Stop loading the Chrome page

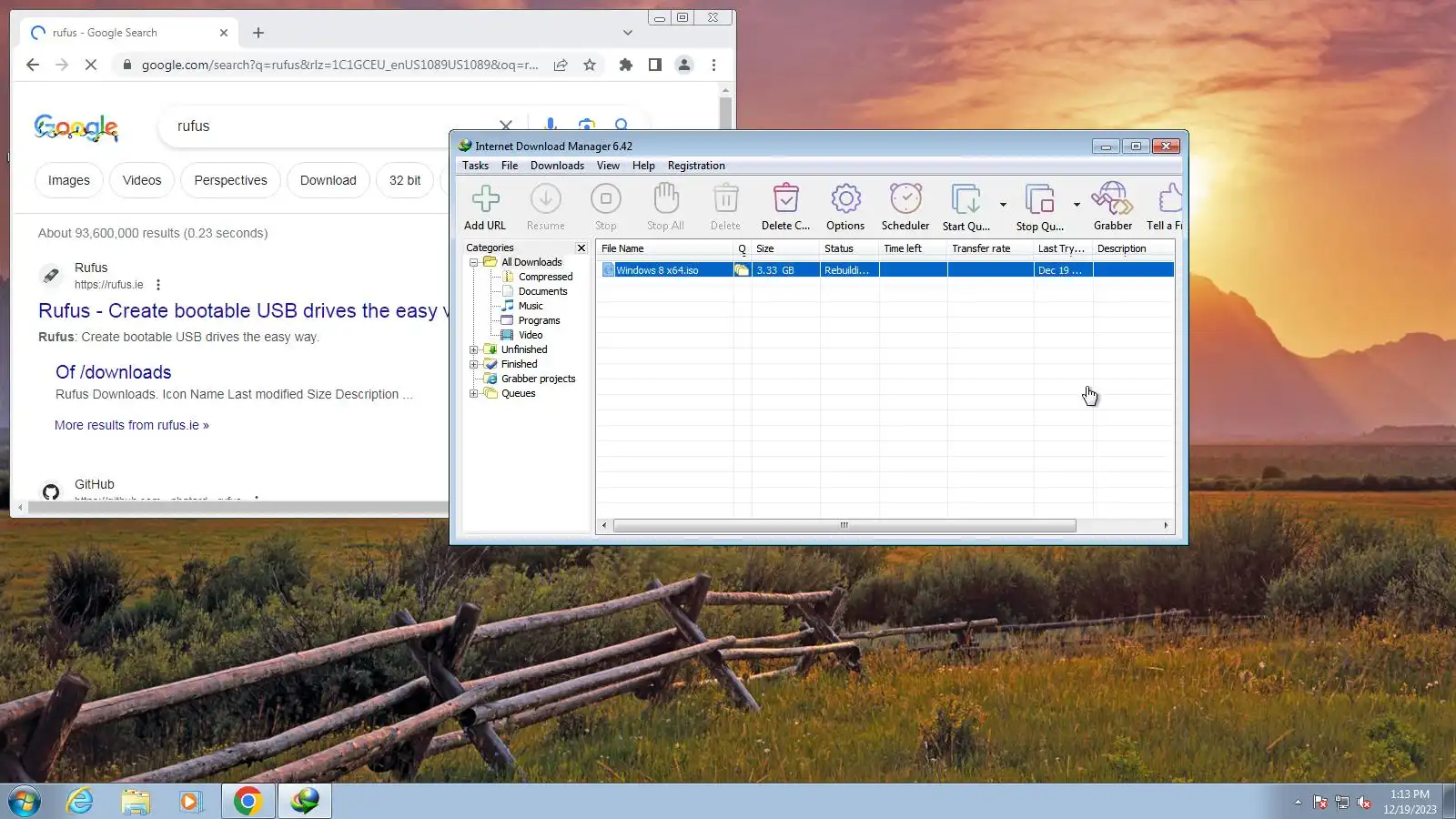pos(90,65)
